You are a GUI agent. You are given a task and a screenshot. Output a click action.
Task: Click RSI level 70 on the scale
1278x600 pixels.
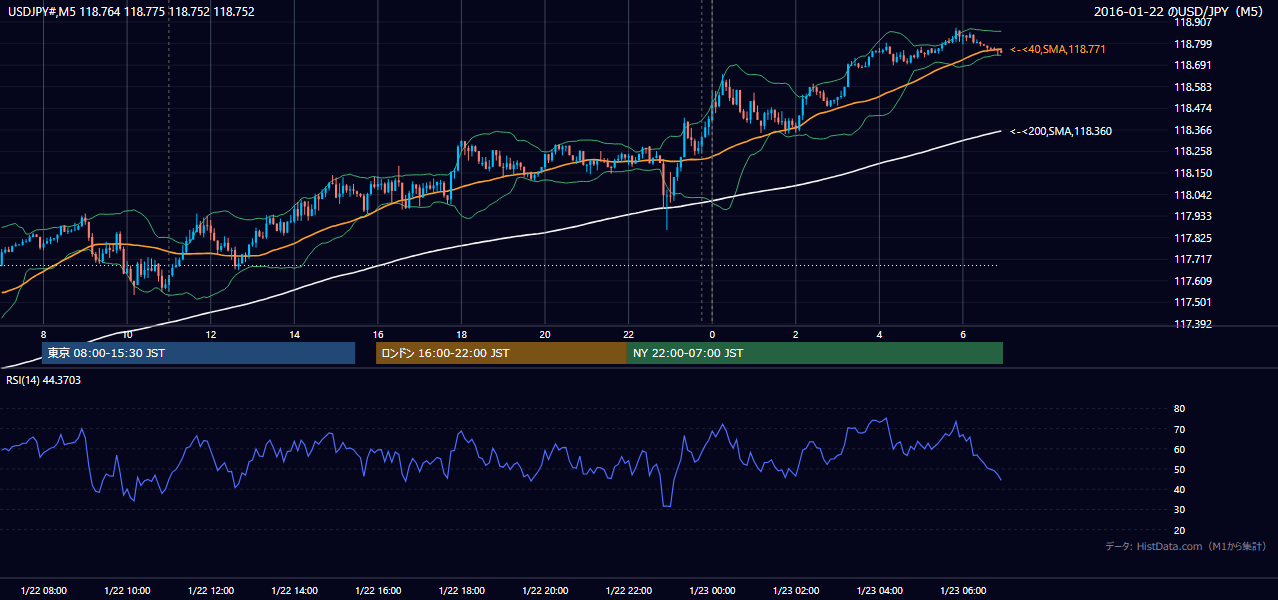1179,429
